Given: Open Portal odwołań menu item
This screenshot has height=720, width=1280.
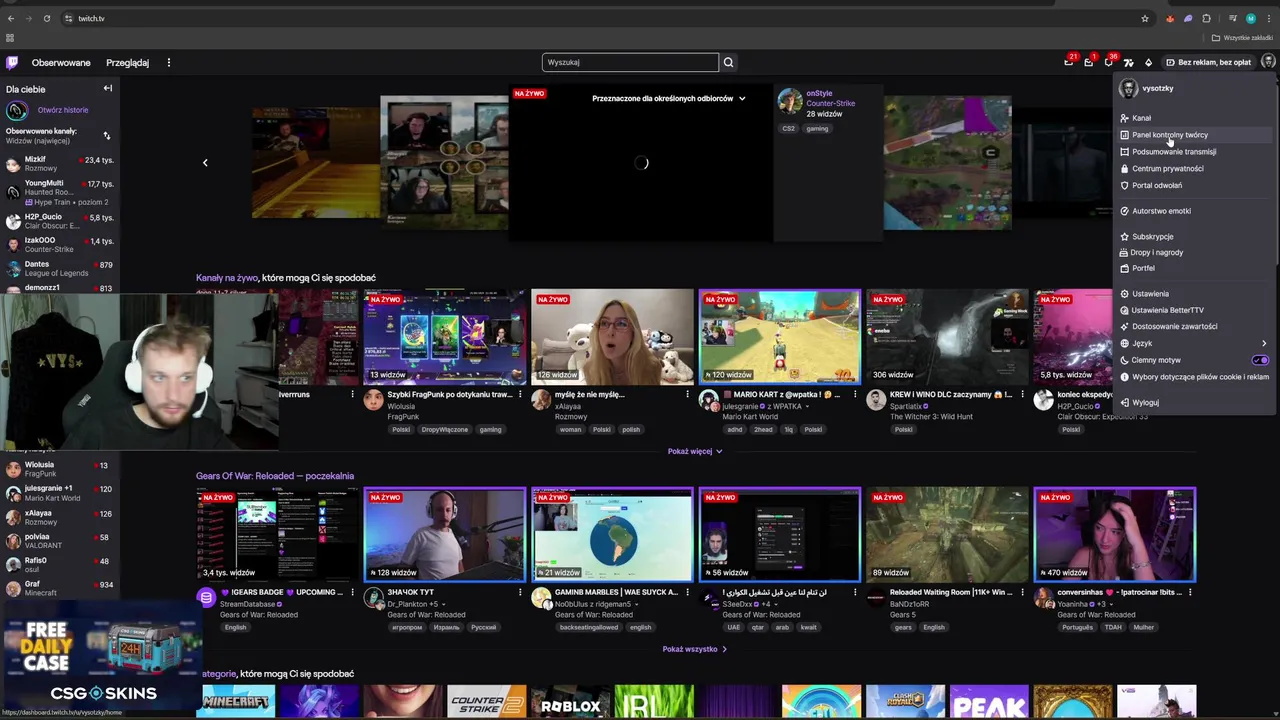Looking at the screenshot, I should tap(1194, 185).
